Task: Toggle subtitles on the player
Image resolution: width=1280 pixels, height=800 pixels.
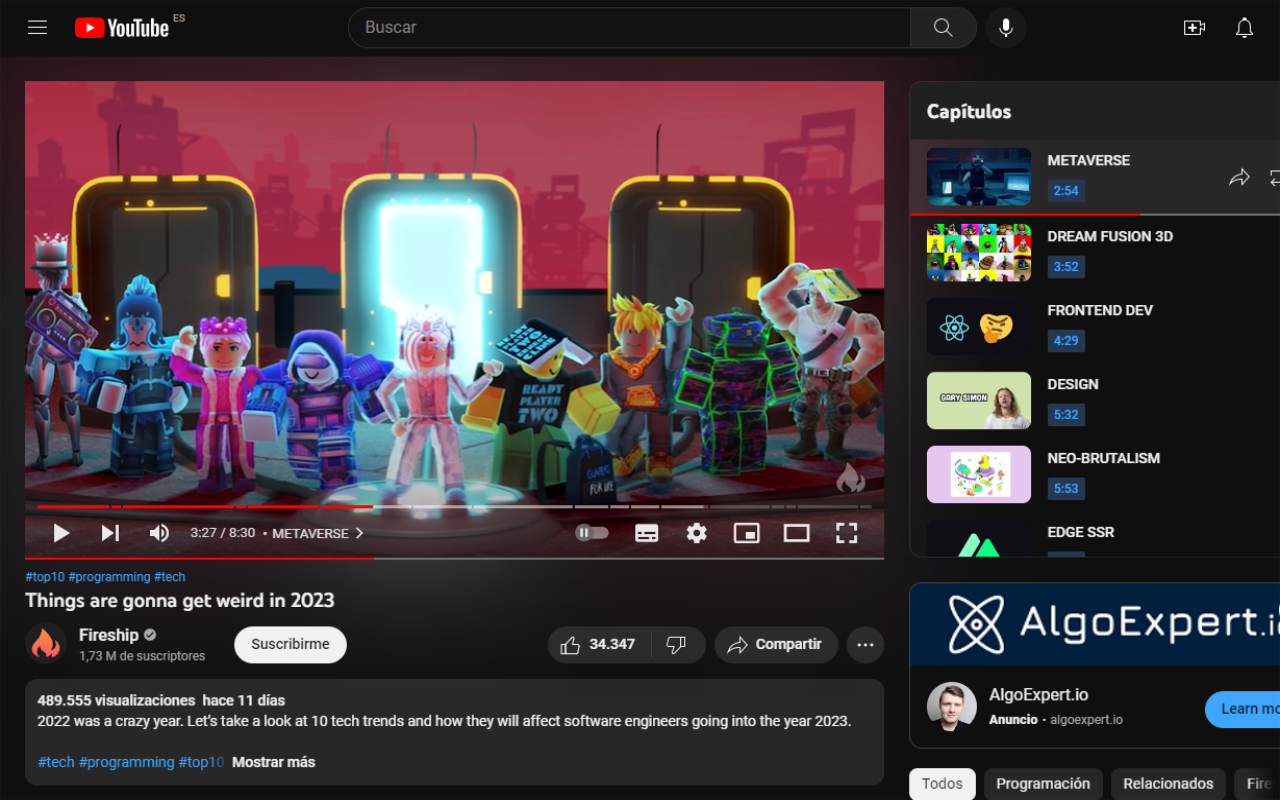Action: (647, 533)
